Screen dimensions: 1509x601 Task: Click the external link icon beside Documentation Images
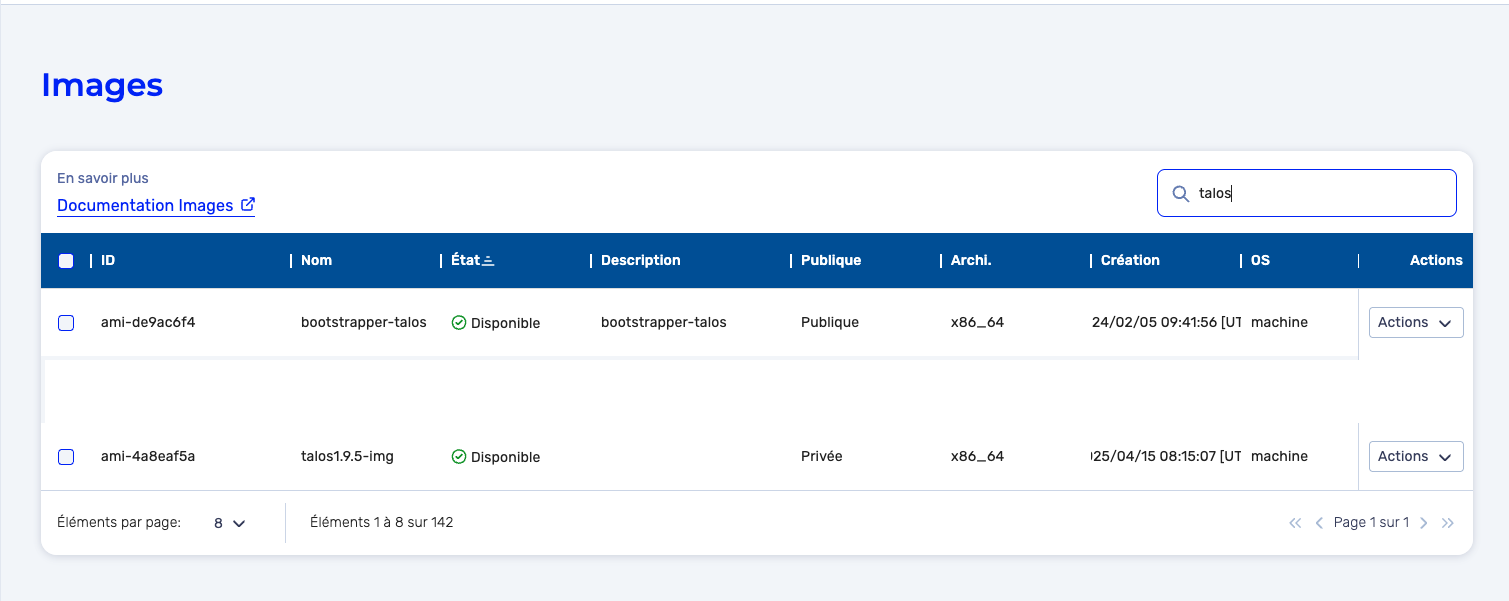coord(248,205)
